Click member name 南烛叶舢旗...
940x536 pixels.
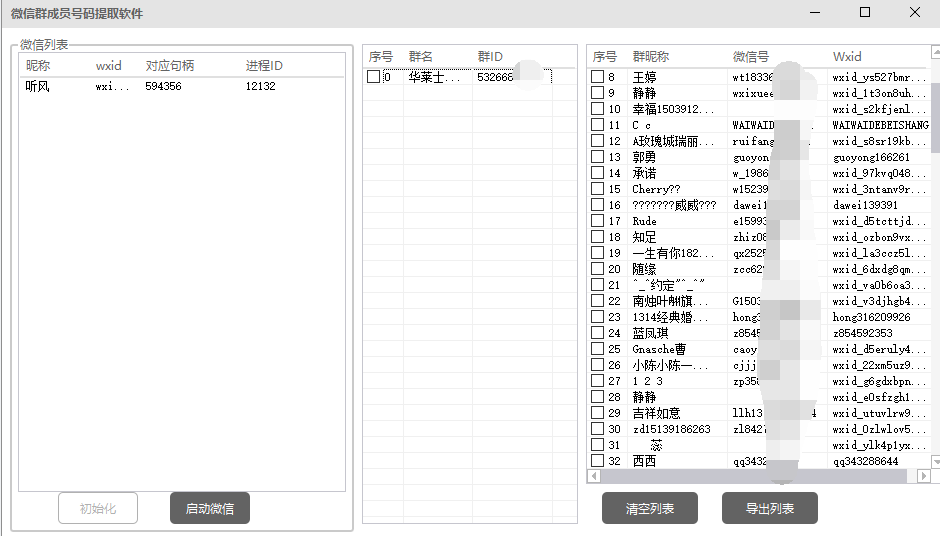click(x=670, y=301)
